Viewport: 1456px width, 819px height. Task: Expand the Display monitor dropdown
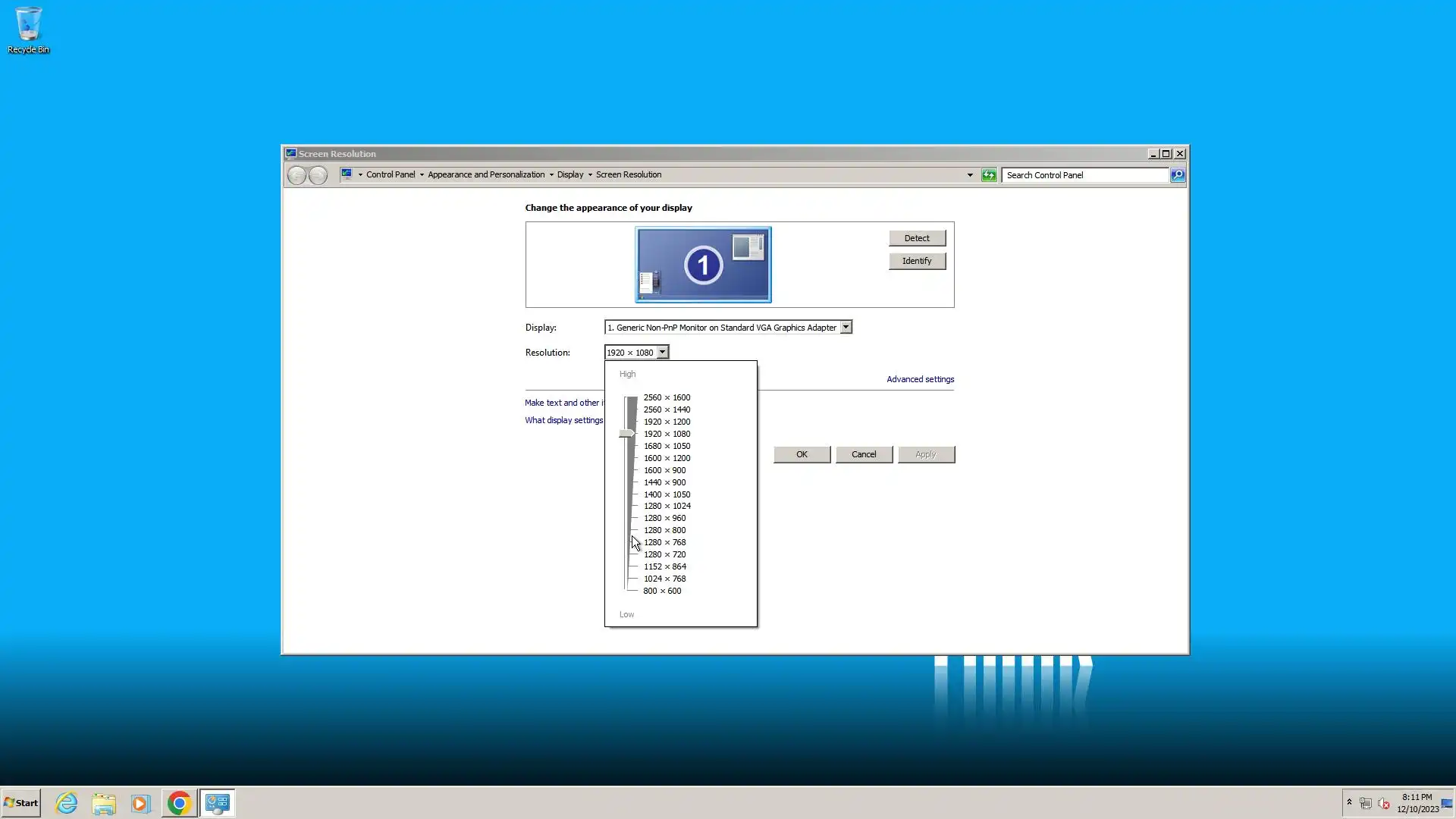click(846, 328)
